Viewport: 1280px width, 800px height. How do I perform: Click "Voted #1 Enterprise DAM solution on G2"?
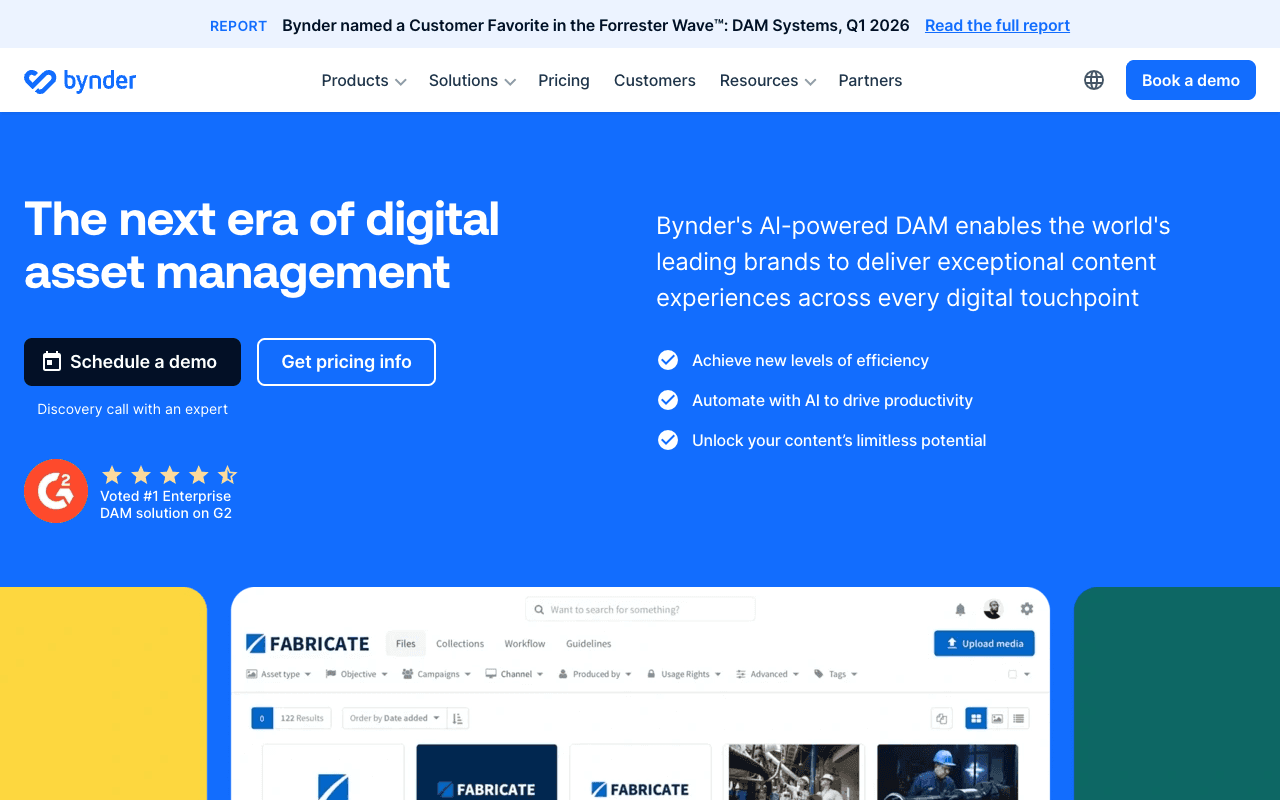pos(166,504)
